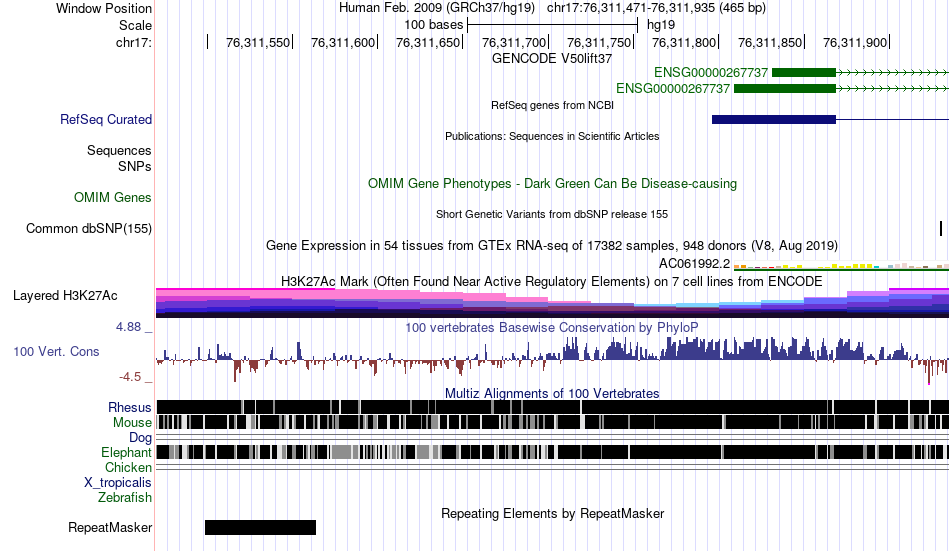Screen dimensions: 950x551
Task: Click Short Genetic Variants from dbSNP title
Action: pyautogui.click(x=552, y=214)
